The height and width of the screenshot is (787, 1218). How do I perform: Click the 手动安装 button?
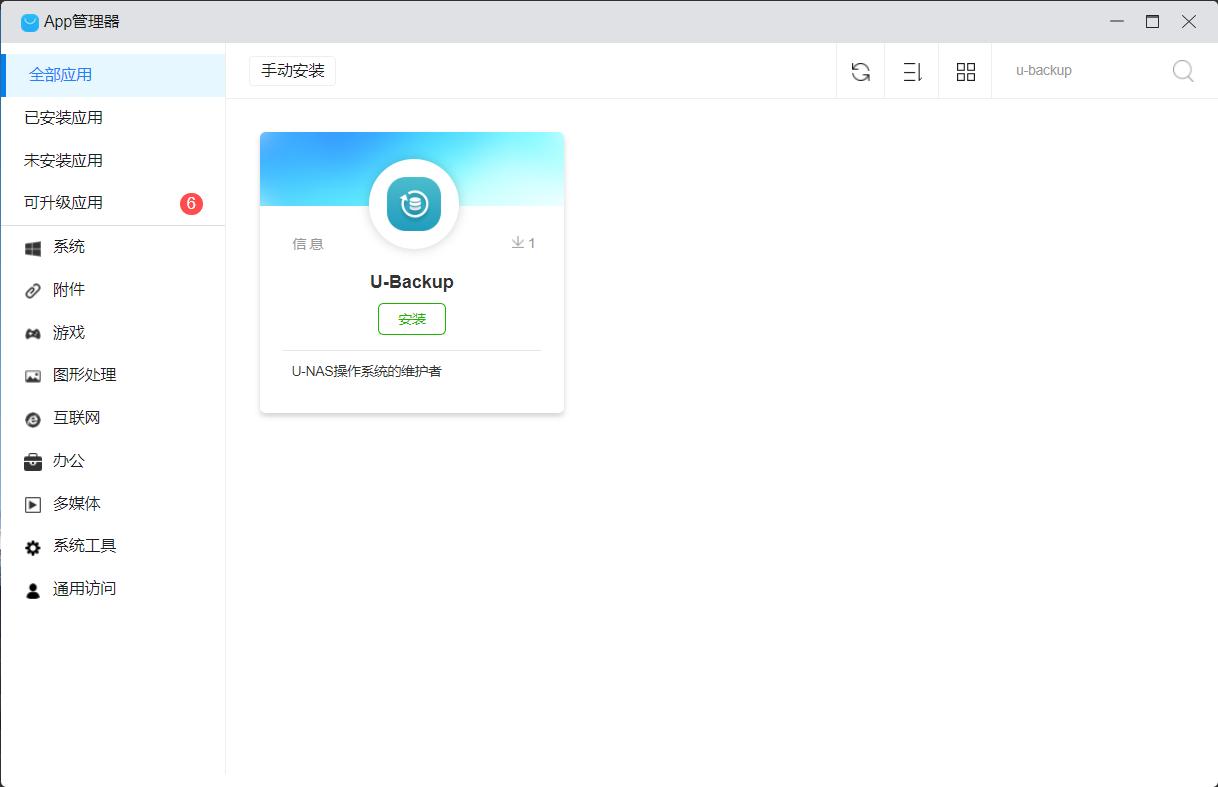tap(292, 71)
